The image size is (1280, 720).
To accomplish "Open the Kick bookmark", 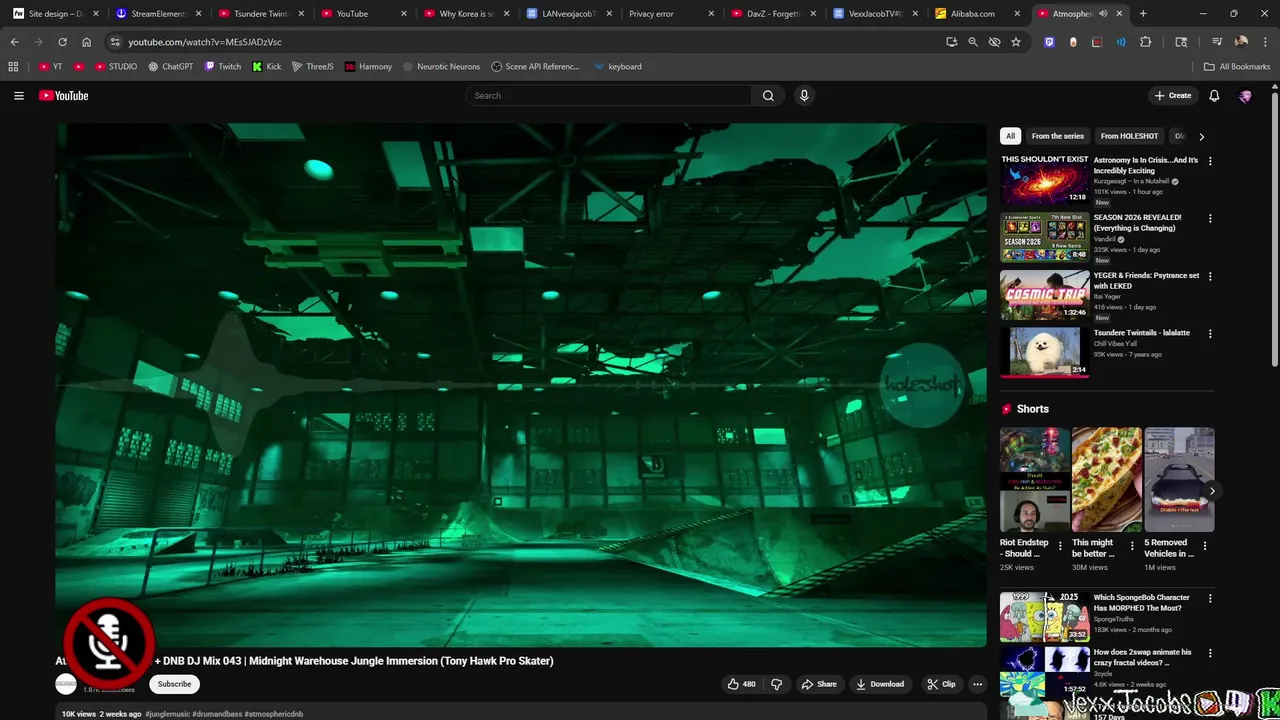I will [x=267, y=67].
